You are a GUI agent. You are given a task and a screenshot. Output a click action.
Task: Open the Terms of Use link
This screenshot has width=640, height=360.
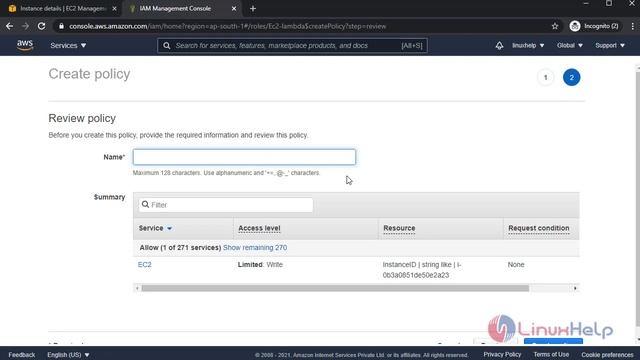551,354
